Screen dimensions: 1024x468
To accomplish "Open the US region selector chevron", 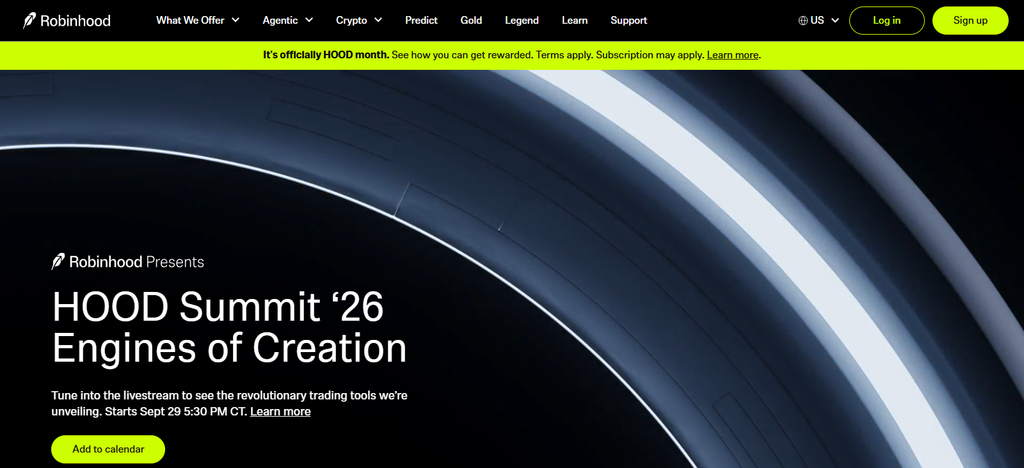I will pyautogui.click(x=835, y=20).
